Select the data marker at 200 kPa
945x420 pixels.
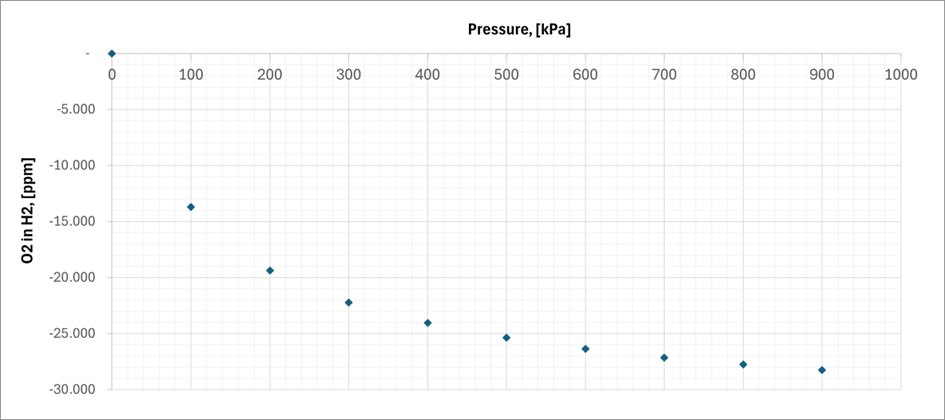point(270,271)
